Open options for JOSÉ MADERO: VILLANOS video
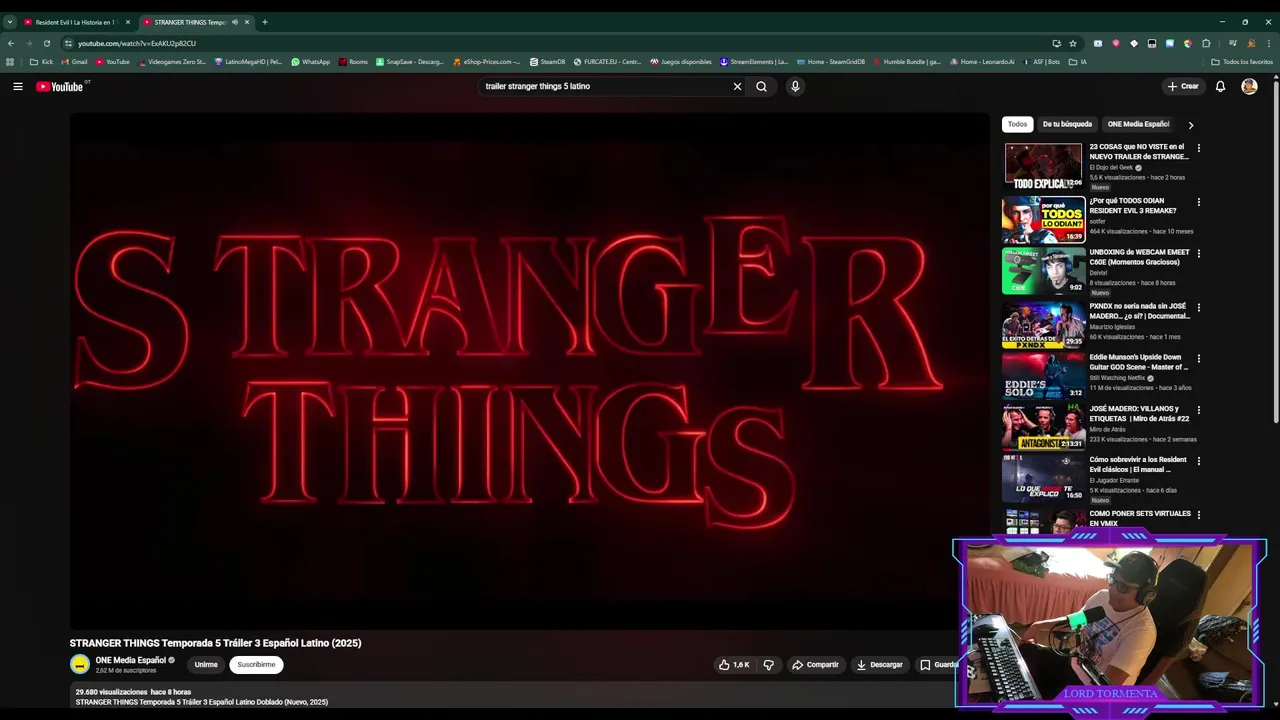 pyautogui.click(x=1198, y=410)
